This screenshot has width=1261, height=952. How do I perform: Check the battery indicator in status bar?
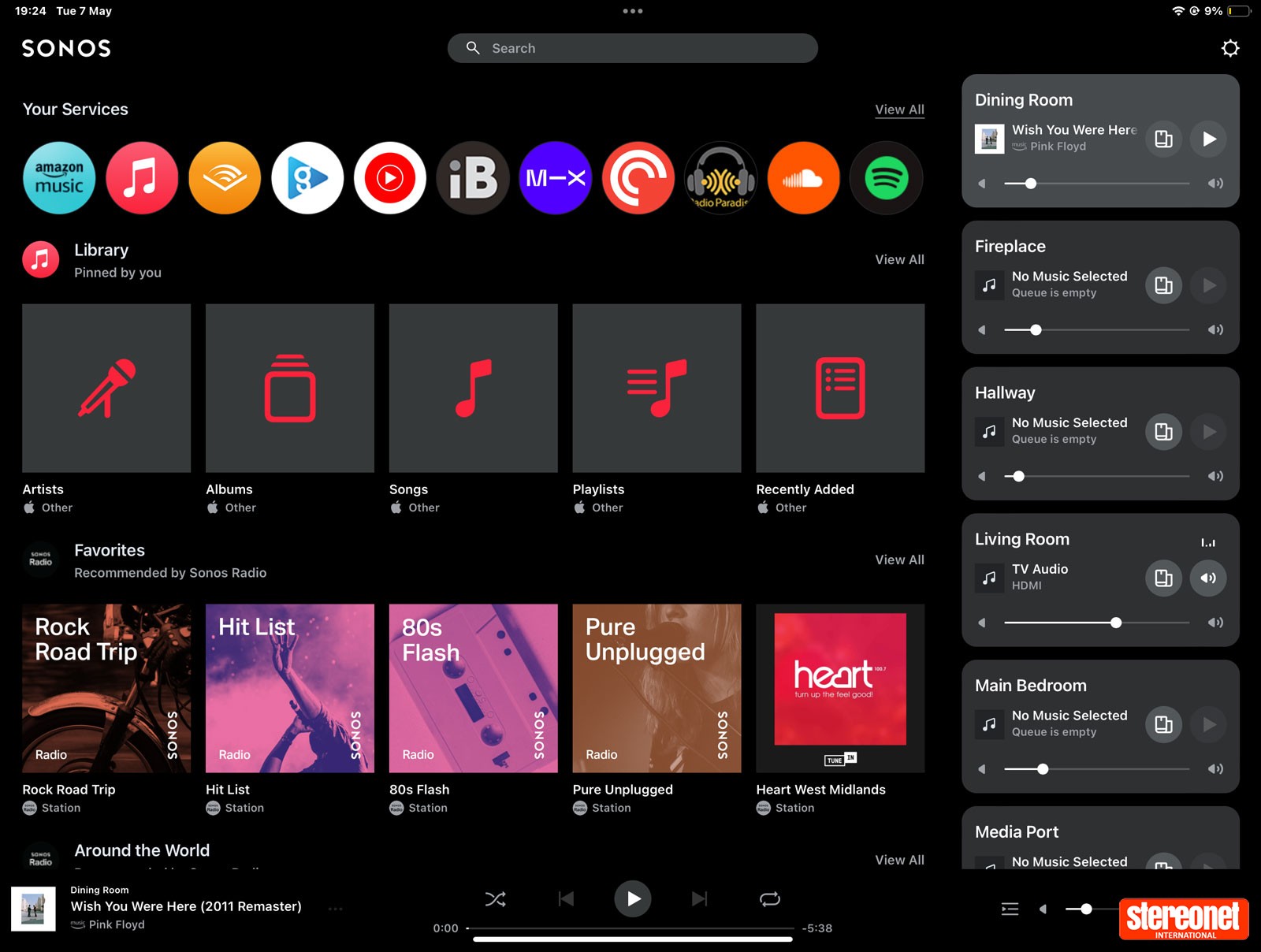pos(1239,11)
